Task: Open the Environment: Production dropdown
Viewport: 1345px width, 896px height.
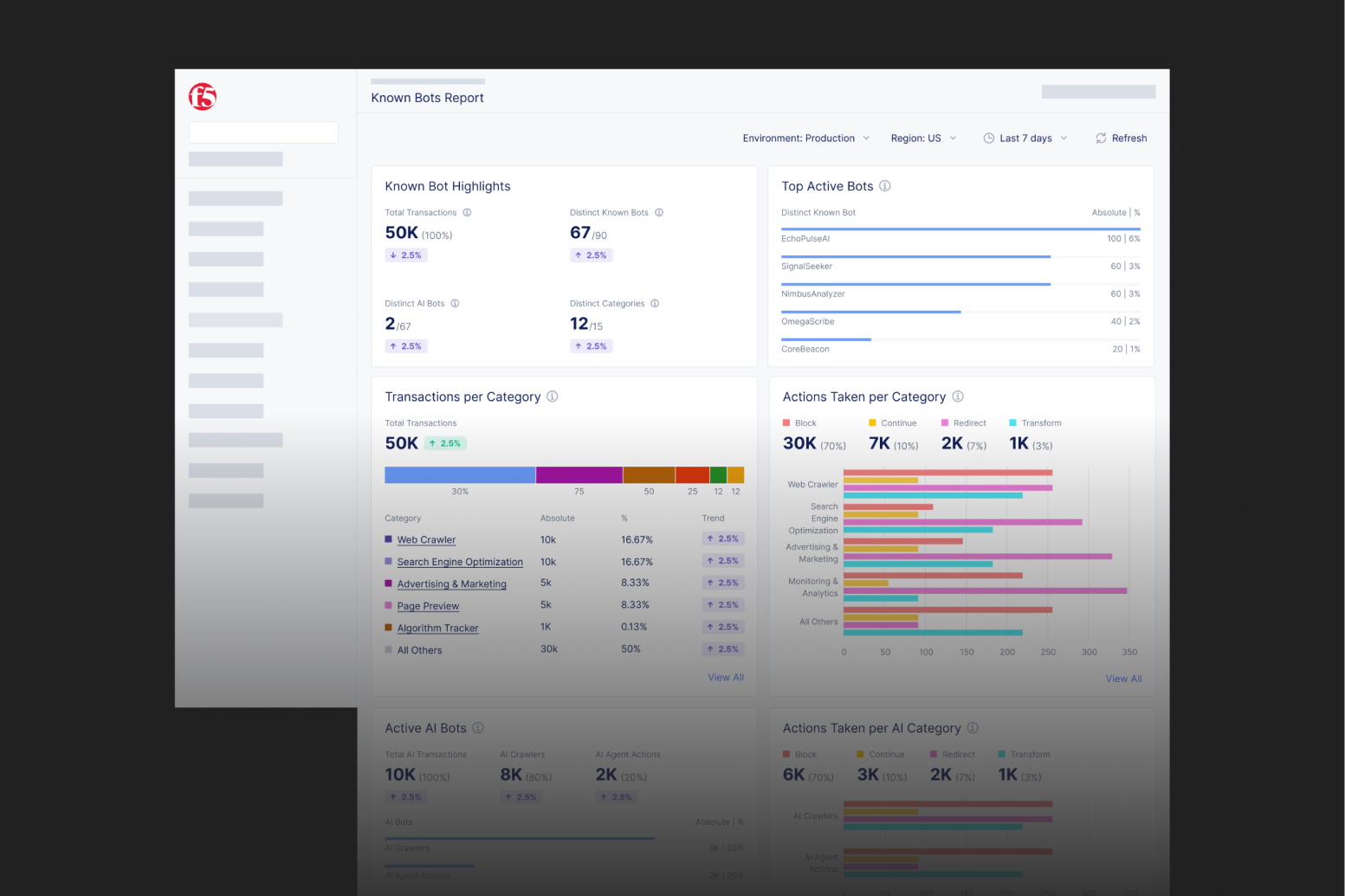Action: (x=806, y=139)
